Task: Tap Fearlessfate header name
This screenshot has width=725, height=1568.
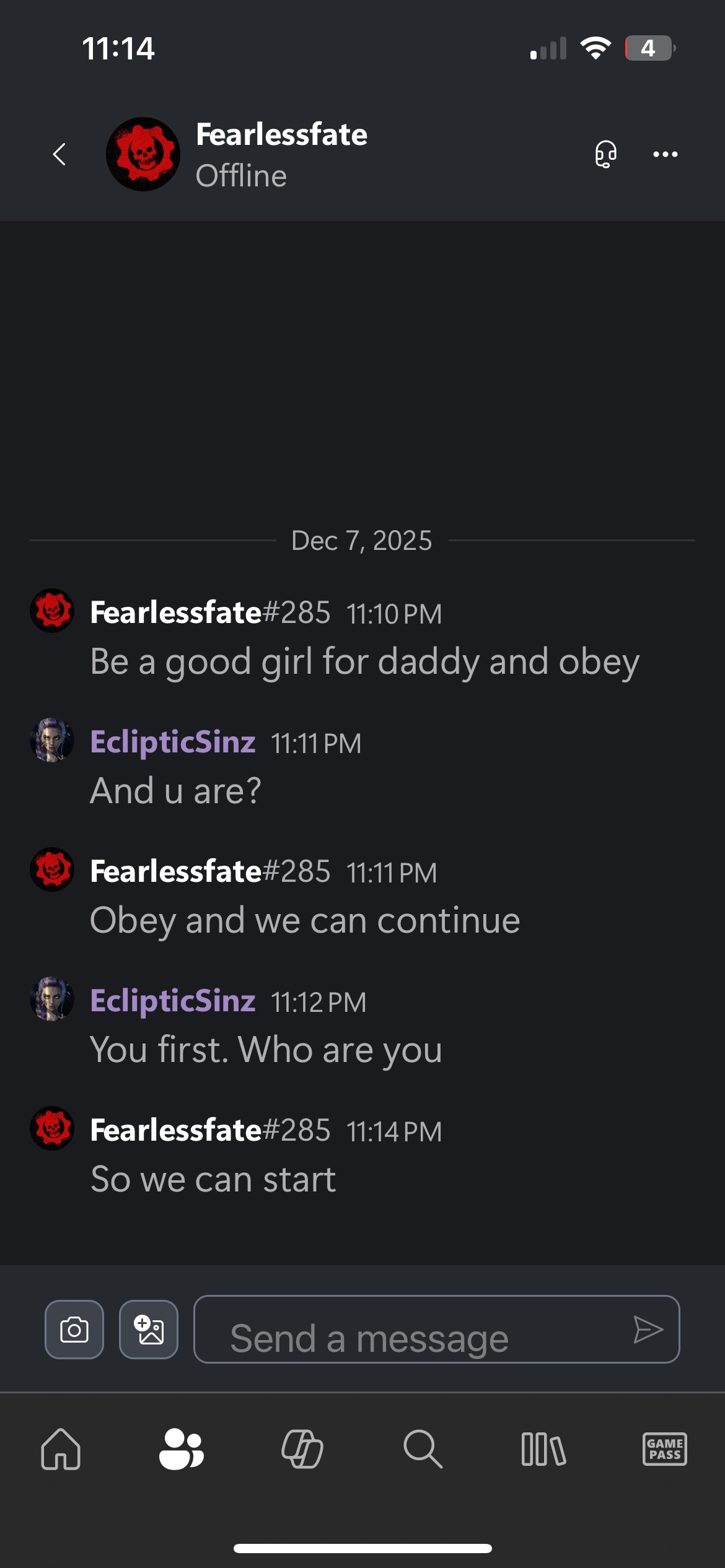Action: [281, 134]
